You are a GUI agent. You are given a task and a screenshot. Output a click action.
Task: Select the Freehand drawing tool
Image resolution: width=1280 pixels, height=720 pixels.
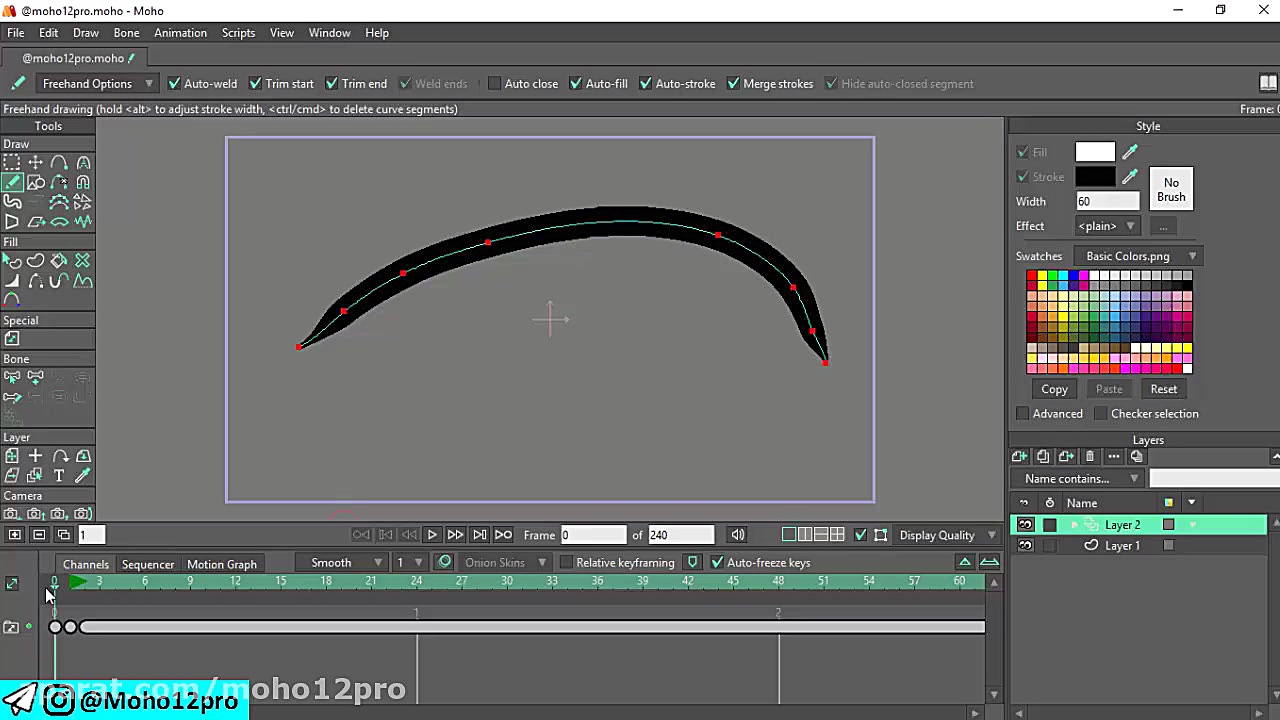(x=12, y=182)
